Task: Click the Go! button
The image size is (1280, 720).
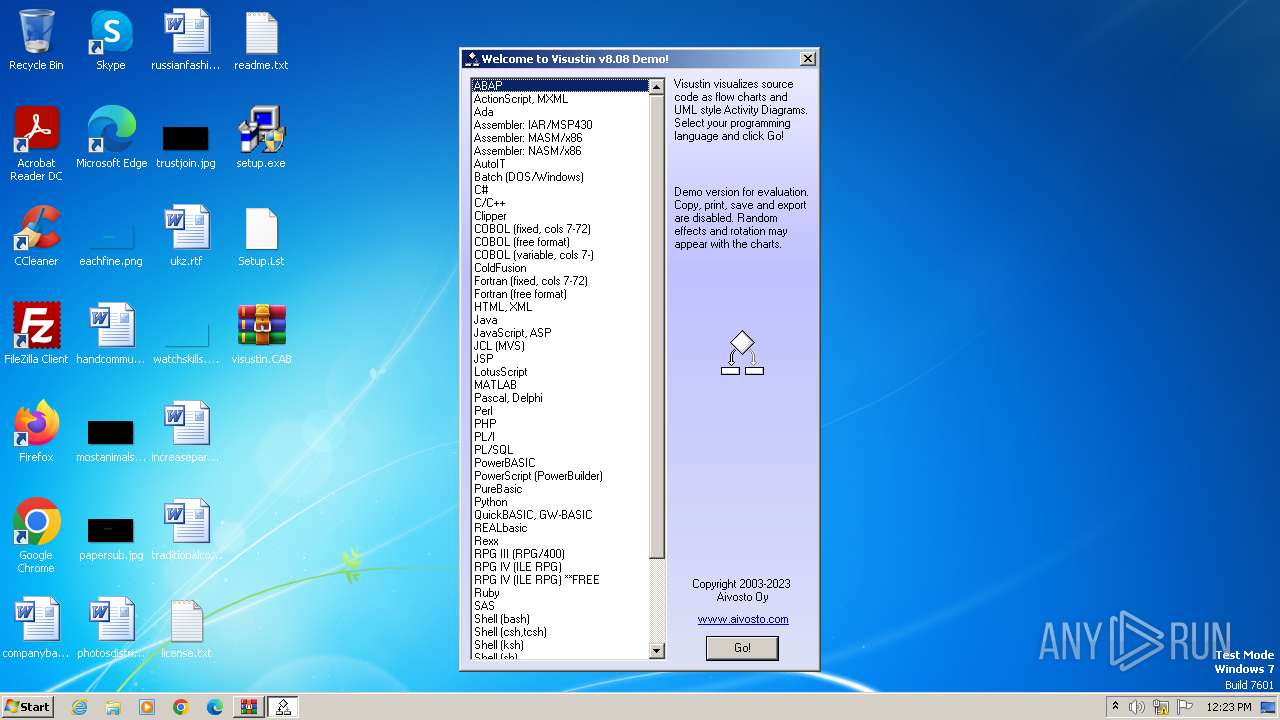Action: coord(742,648)
